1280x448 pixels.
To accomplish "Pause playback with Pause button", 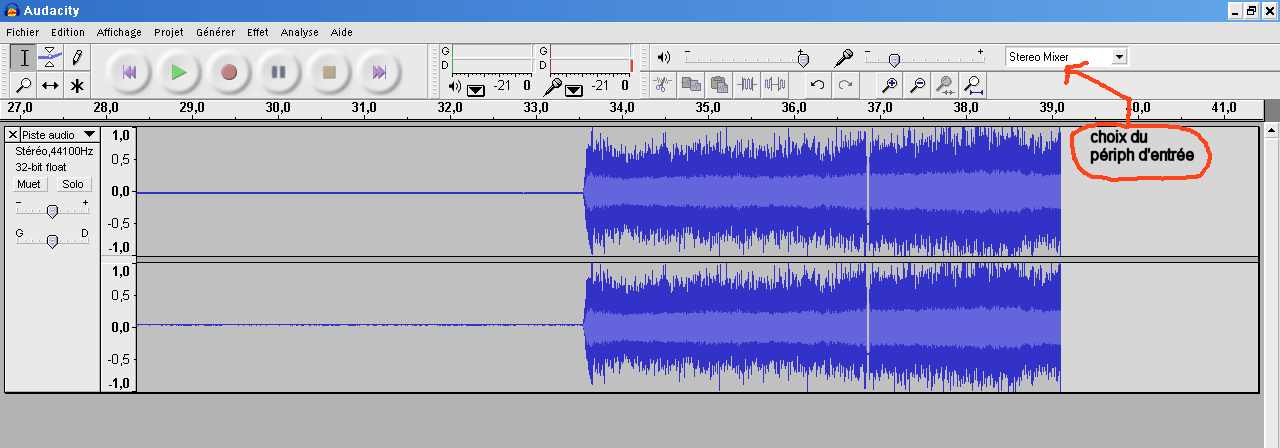I will click(x=279, y=72).
